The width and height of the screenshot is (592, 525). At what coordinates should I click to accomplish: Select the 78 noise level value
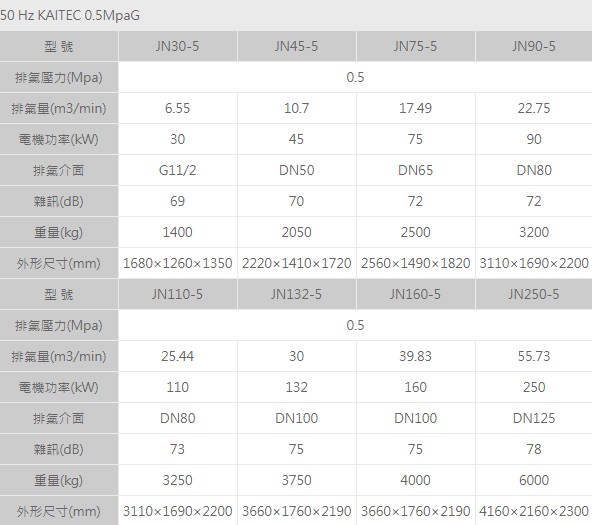coord(534,449)
